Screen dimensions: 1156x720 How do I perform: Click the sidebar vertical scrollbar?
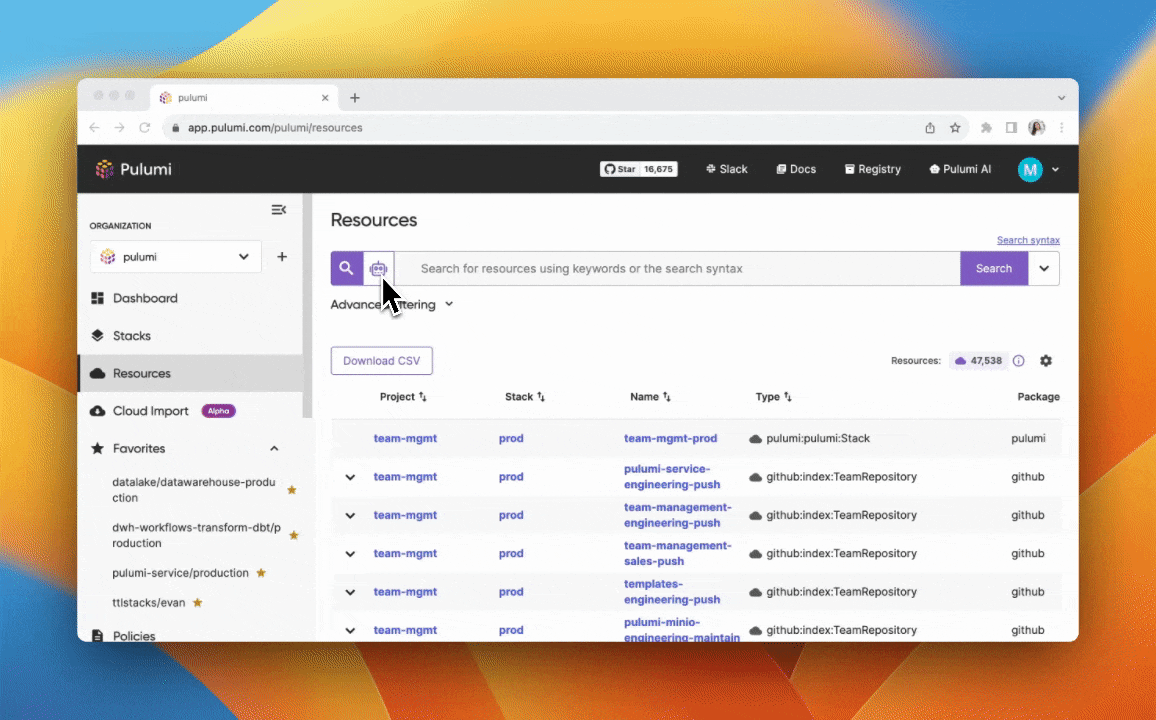pos(307,306)
